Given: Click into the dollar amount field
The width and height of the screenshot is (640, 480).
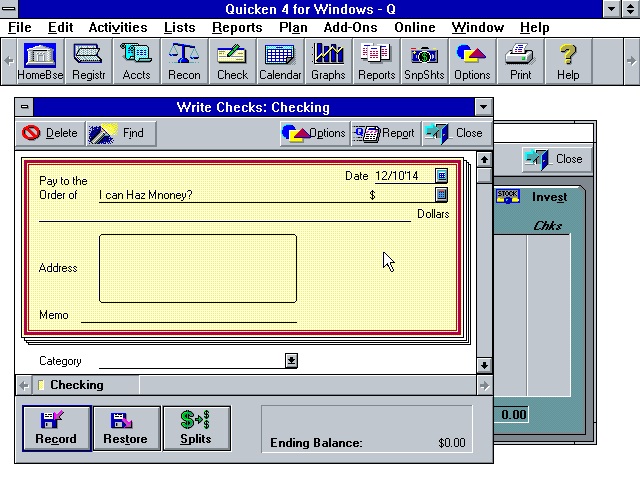Looking at the screenshot, I should [405, 195].
